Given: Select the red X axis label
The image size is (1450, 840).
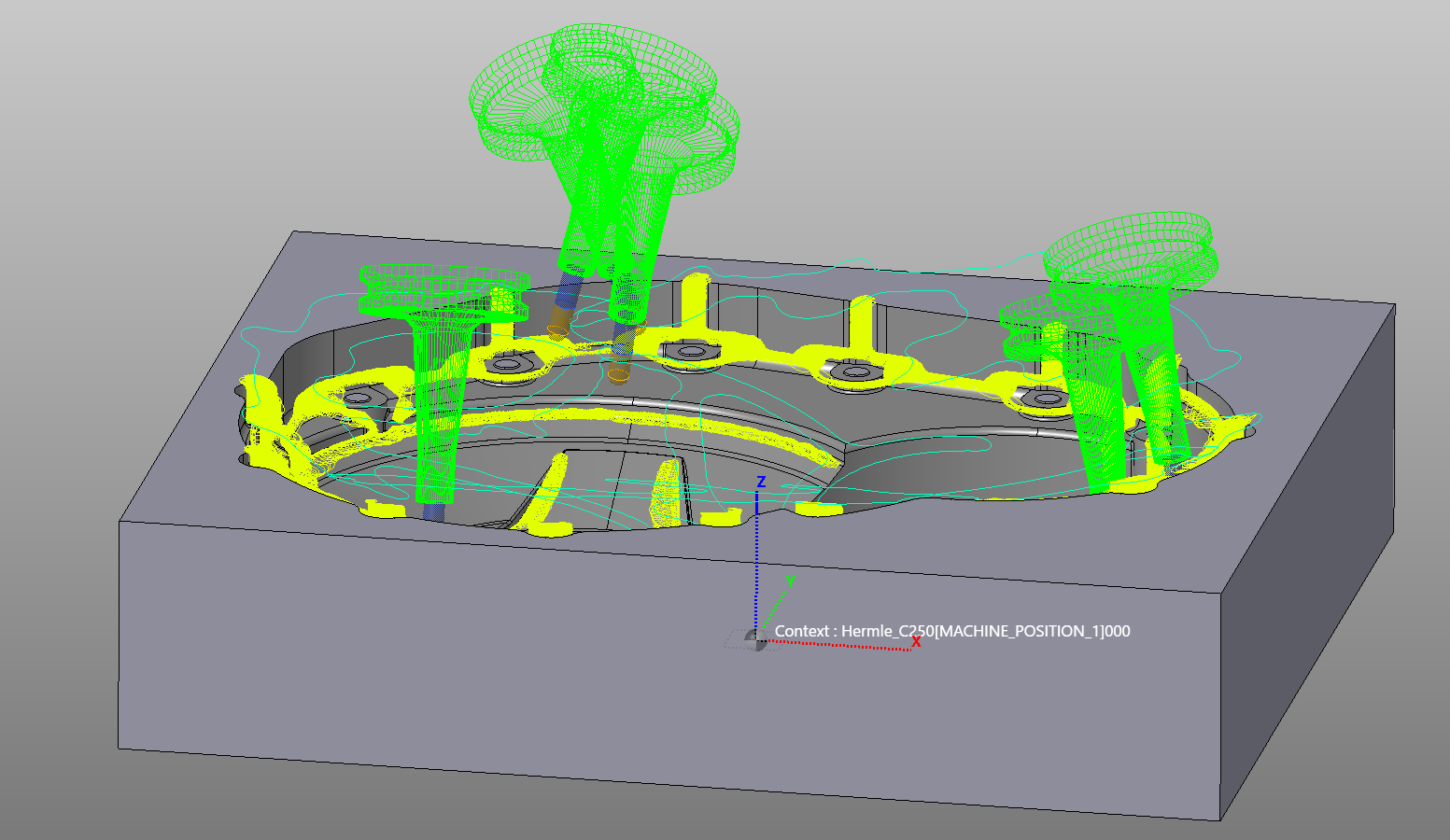Looking at the screenshot, I should pyautogui.click(x=916, y=641).
